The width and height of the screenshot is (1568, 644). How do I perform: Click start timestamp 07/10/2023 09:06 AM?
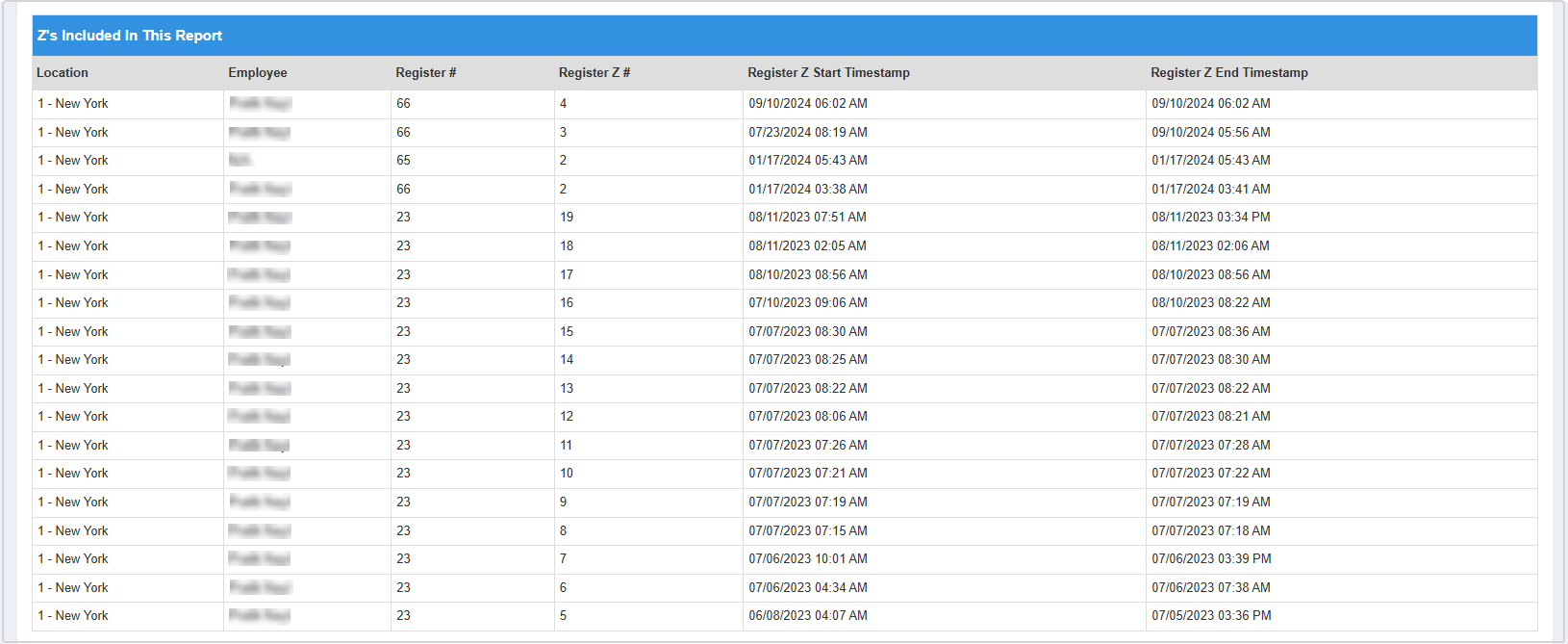tap(808, 303)
